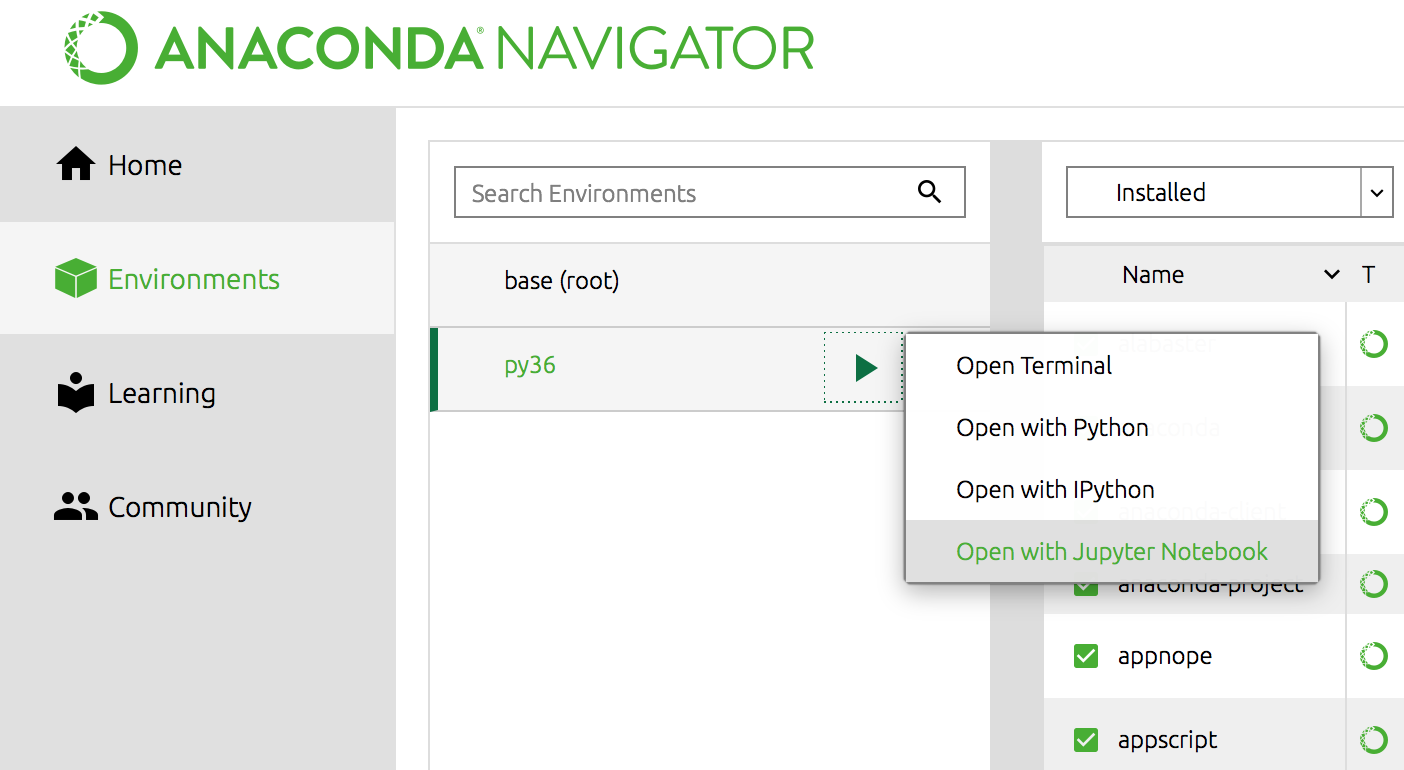1404x770 pixels.
Task: Open the py36 environment actions menu
Action: [862, 368]
